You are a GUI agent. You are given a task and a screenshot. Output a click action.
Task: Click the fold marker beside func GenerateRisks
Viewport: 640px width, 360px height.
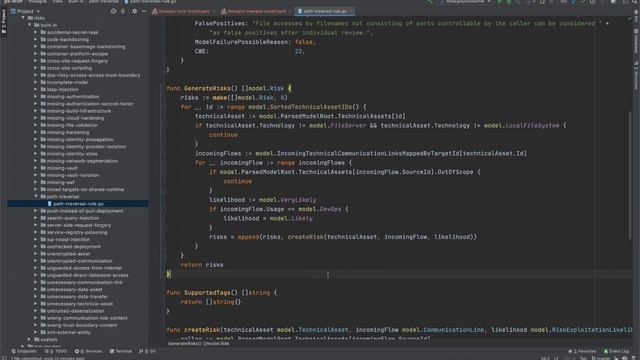[x=163, y=88]
